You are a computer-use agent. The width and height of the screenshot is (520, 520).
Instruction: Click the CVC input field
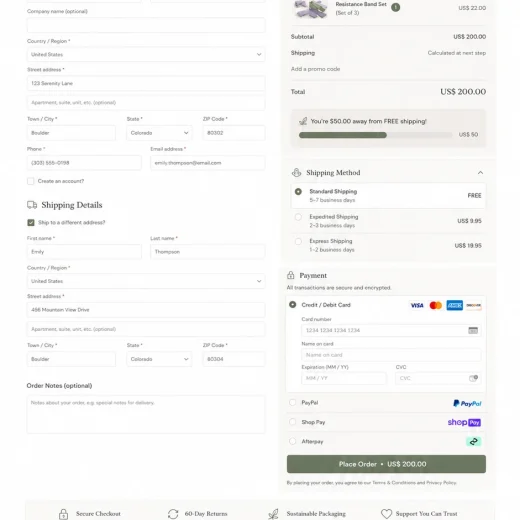click(438, 378)
